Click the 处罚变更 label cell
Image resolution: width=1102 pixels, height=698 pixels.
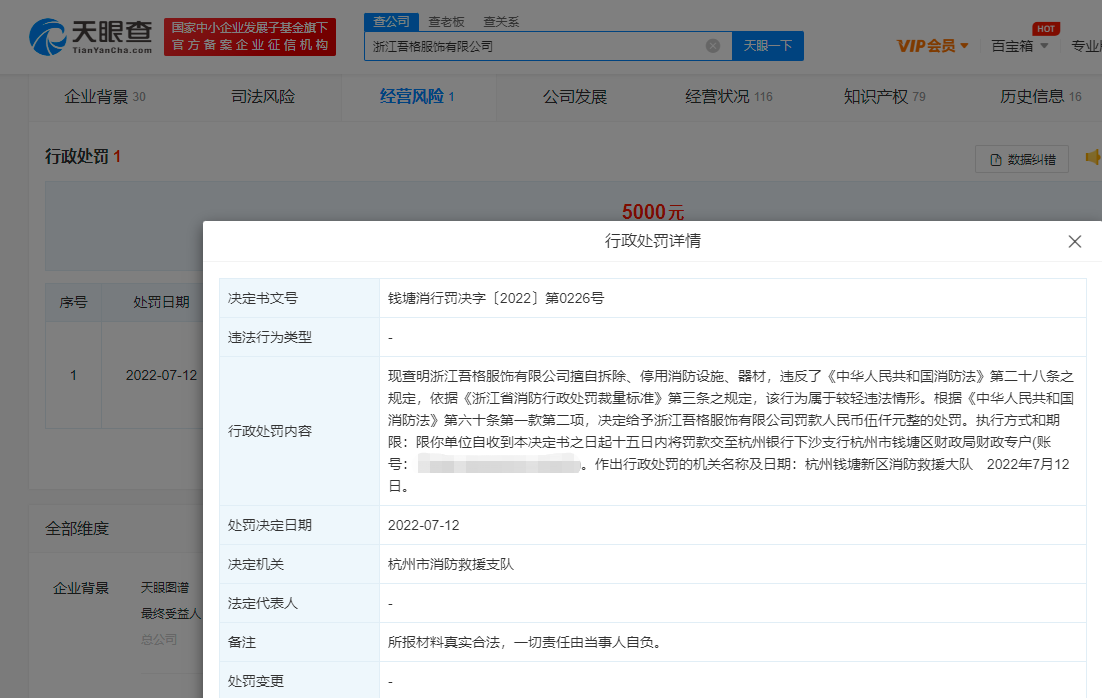coord(299,680)
